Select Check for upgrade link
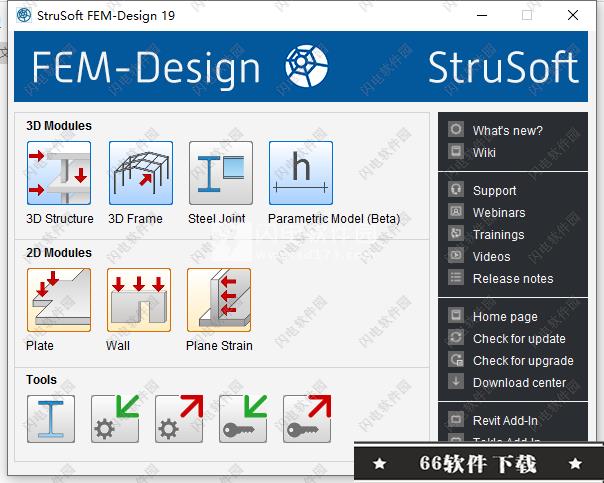 coord(523,361)
